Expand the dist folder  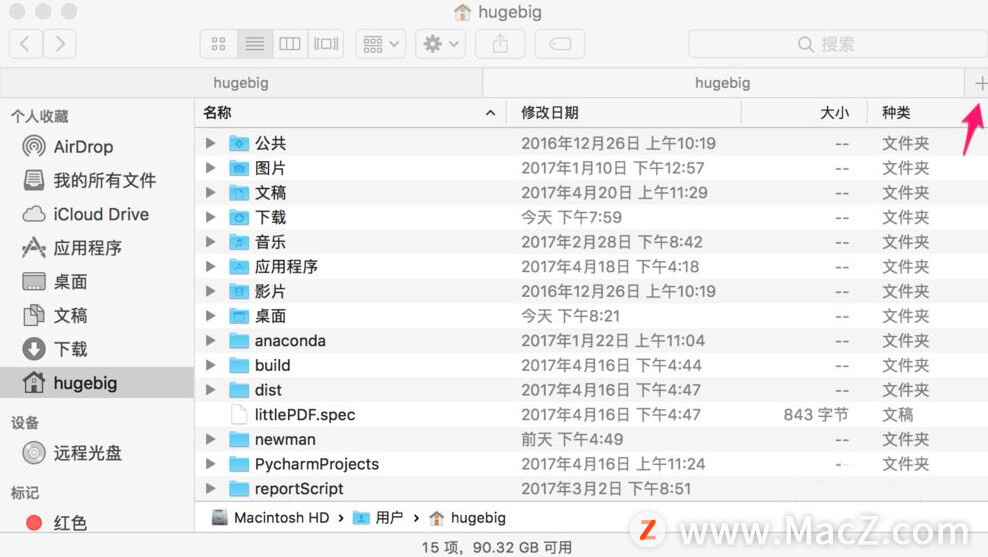point(210,390)
